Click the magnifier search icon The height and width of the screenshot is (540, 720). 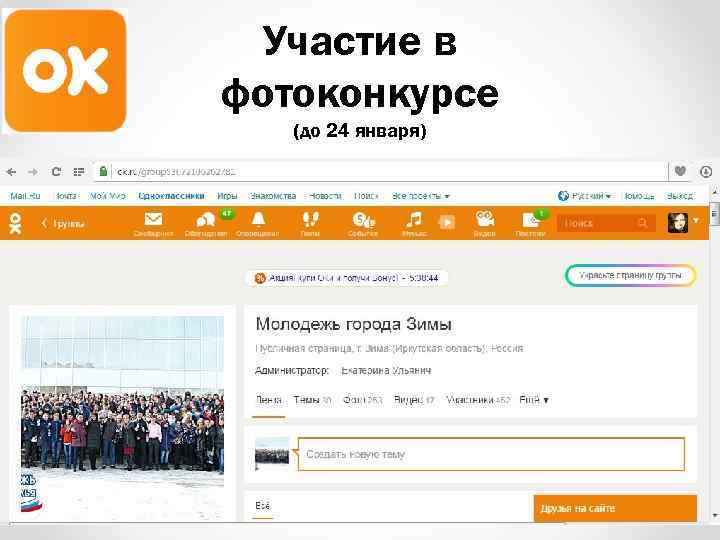pyautogui.click(x=642, y=223)
